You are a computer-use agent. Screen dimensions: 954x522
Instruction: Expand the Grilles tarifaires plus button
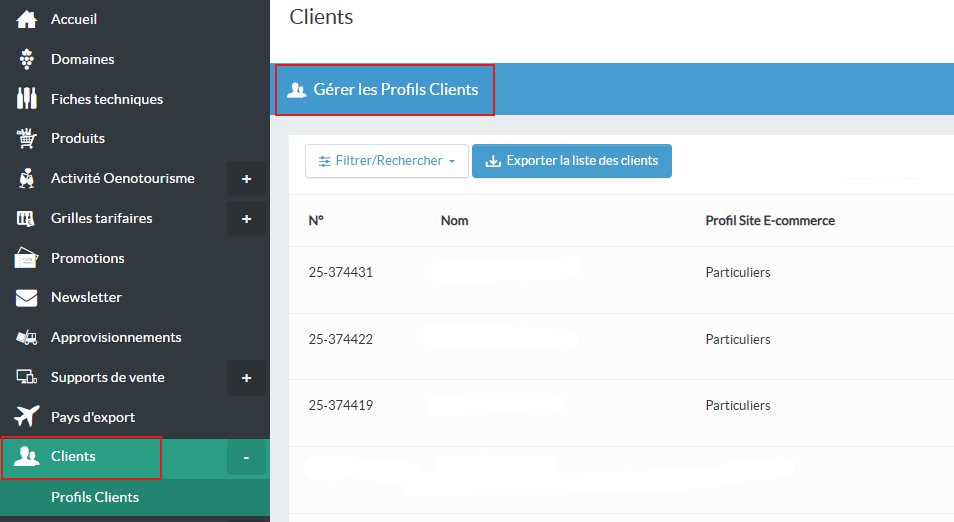click(x=246, y=219)
